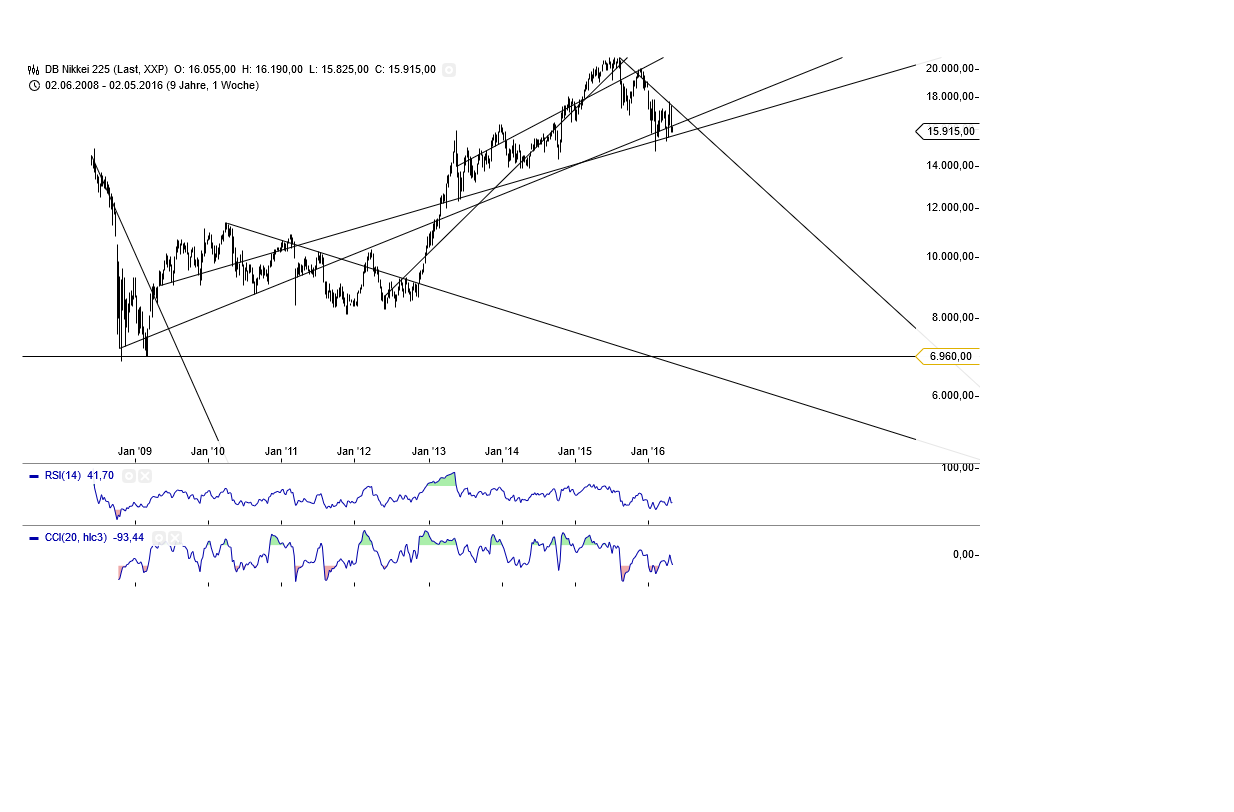Click the 14.000,00 price axis label

coord(950,165)
